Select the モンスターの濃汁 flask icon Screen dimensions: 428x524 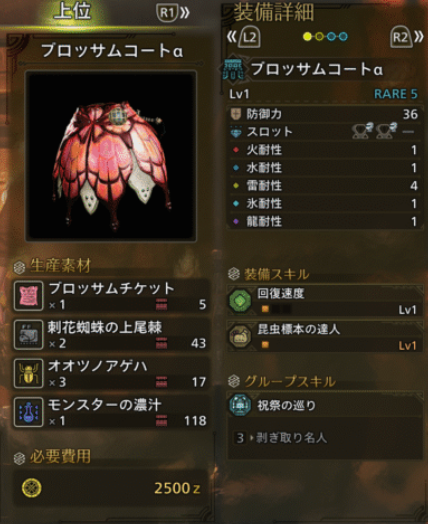pos(28,412)
